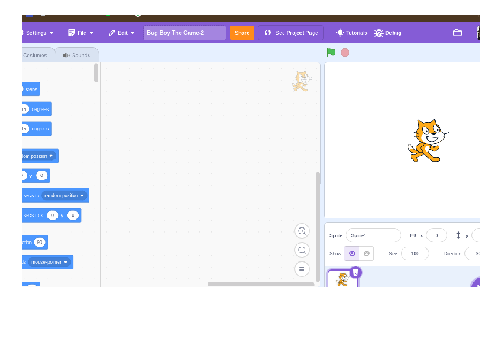Zoom out of the code workspace
This screenshot has width=480, height=360.
pyautogui.click(x=302, y=250)
